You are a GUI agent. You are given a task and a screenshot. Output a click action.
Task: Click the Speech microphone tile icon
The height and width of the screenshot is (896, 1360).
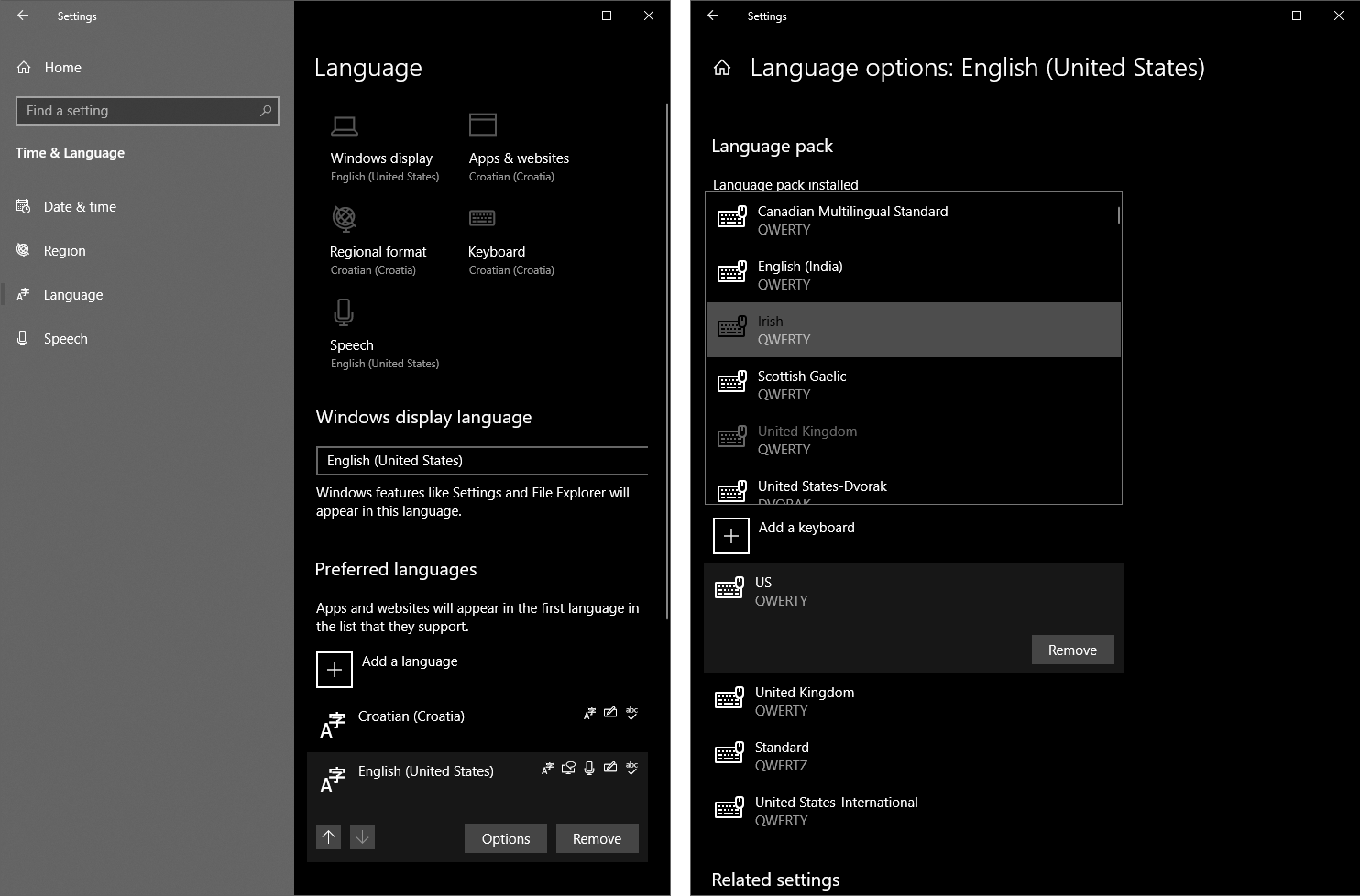coord(344,312)
